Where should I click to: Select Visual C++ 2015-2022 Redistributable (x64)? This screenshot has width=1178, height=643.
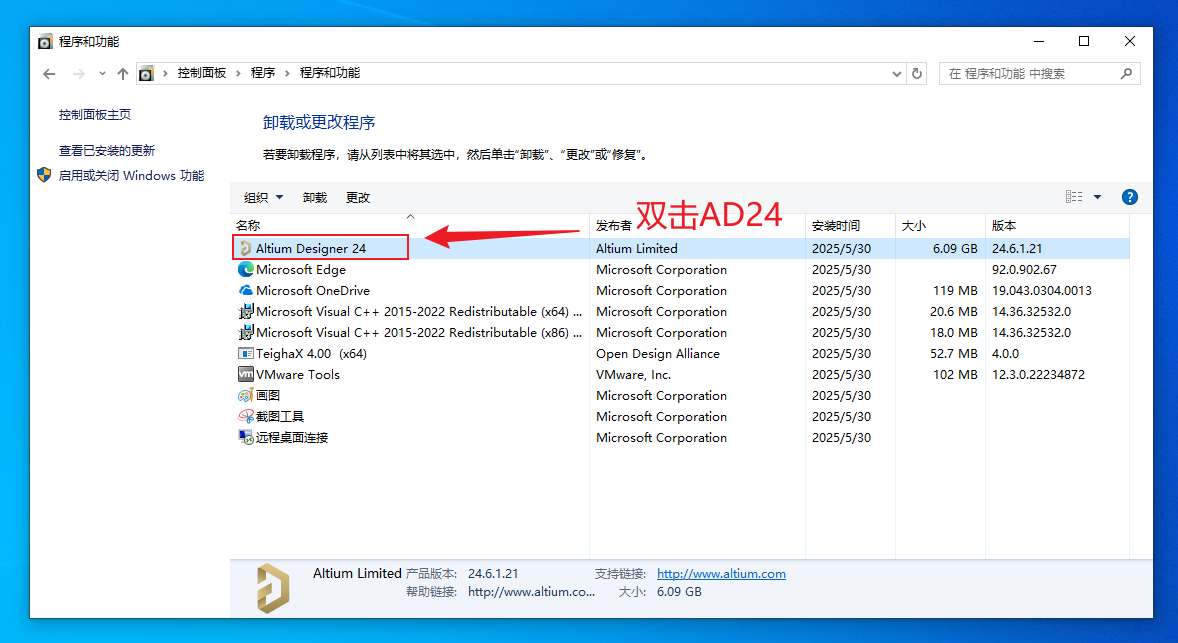pyautogui.click(x=418, y=311)
